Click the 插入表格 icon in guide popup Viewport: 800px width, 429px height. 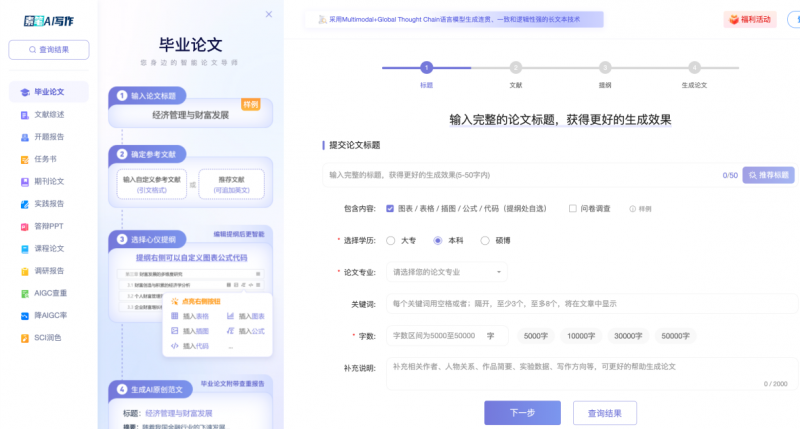[x=174, y=316]
